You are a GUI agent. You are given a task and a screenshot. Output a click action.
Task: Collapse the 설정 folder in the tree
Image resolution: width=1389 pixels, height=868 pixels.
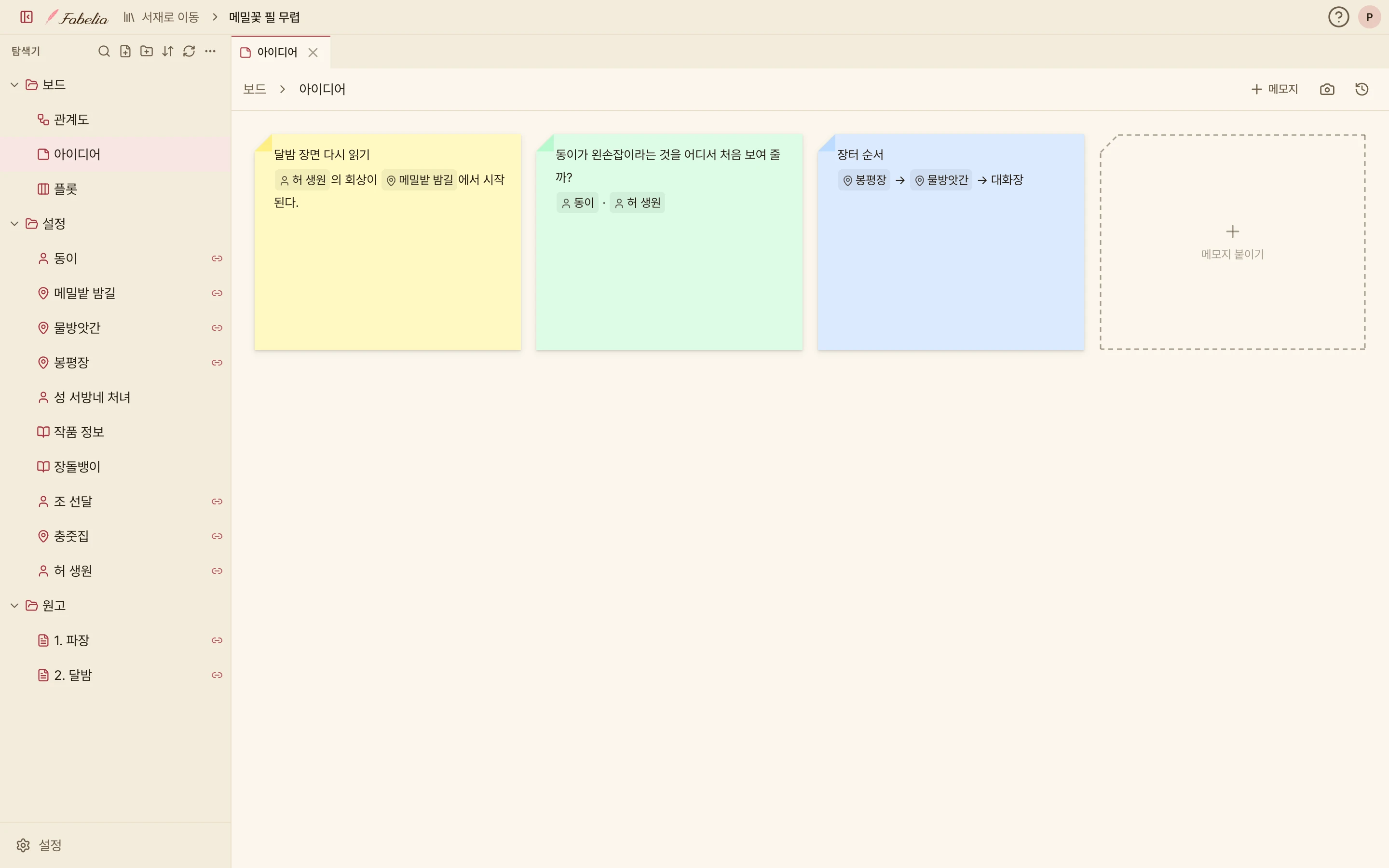[14, 224]
